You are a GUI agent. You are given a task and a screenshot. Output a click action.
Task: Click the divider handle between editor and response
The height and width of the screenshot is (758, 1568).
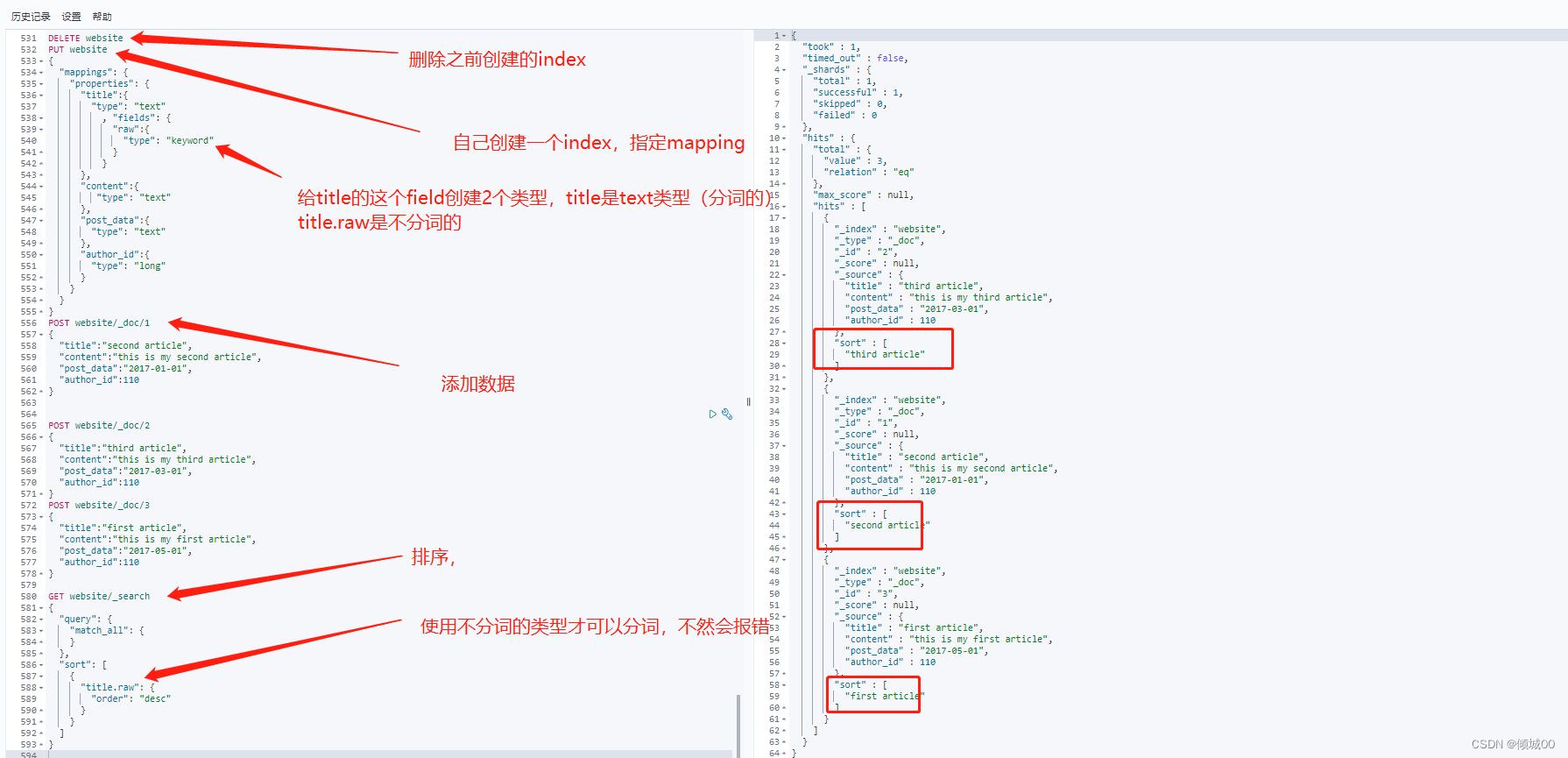(x=748, y=402)
